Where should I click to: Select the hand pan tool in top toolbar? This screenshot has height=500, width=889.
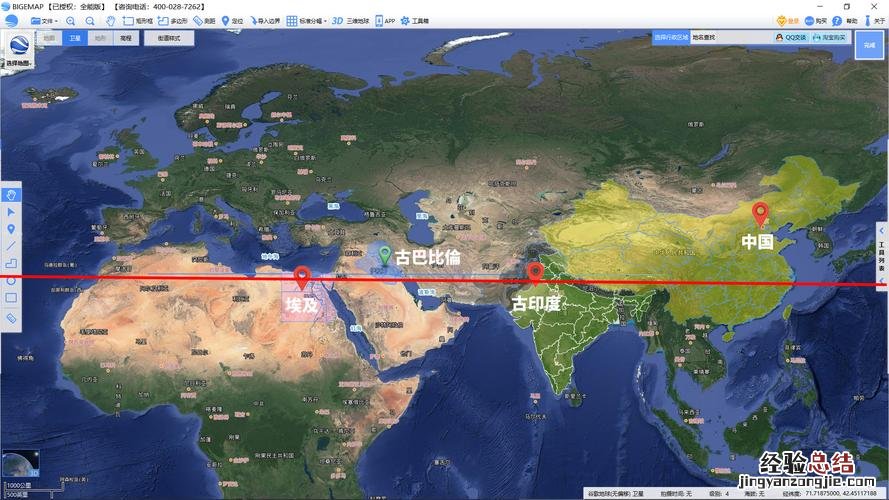click(x=111, y=21)
